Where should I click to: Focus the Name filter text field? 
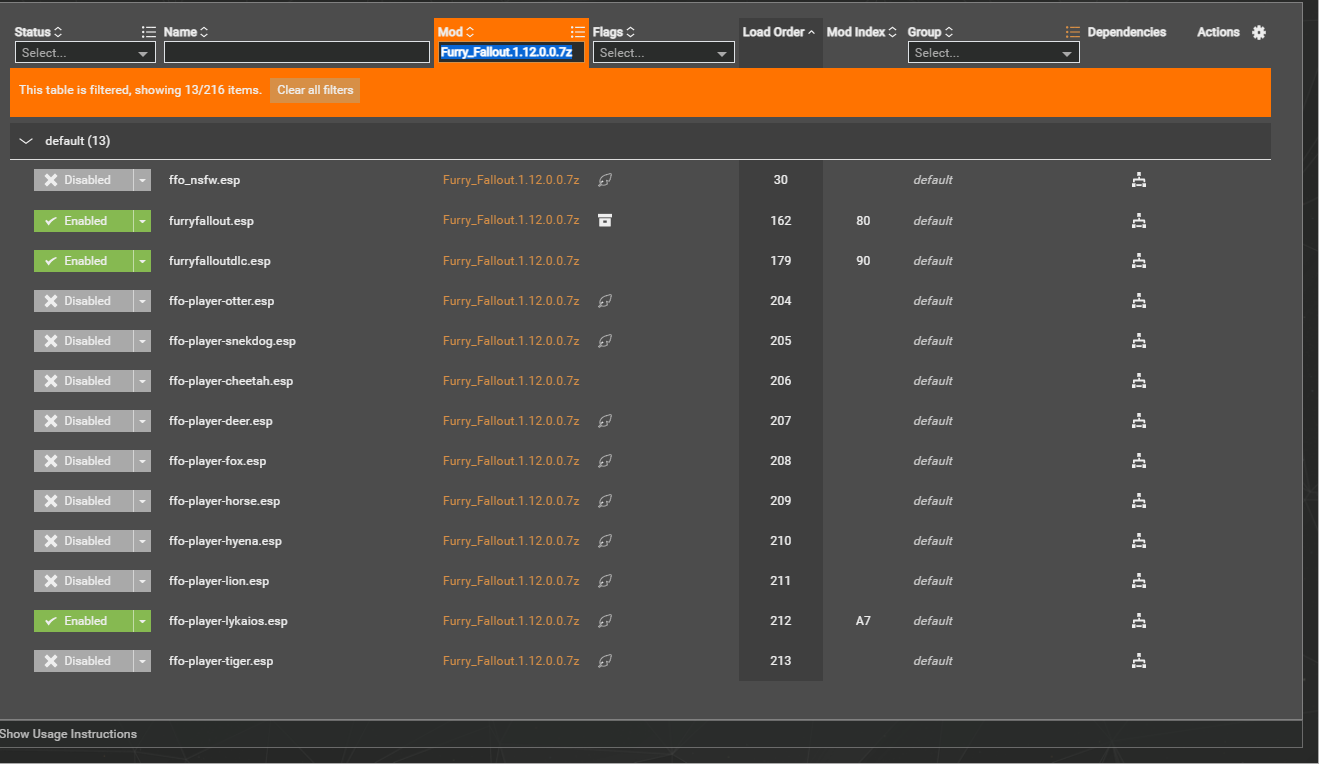[297, 53]
